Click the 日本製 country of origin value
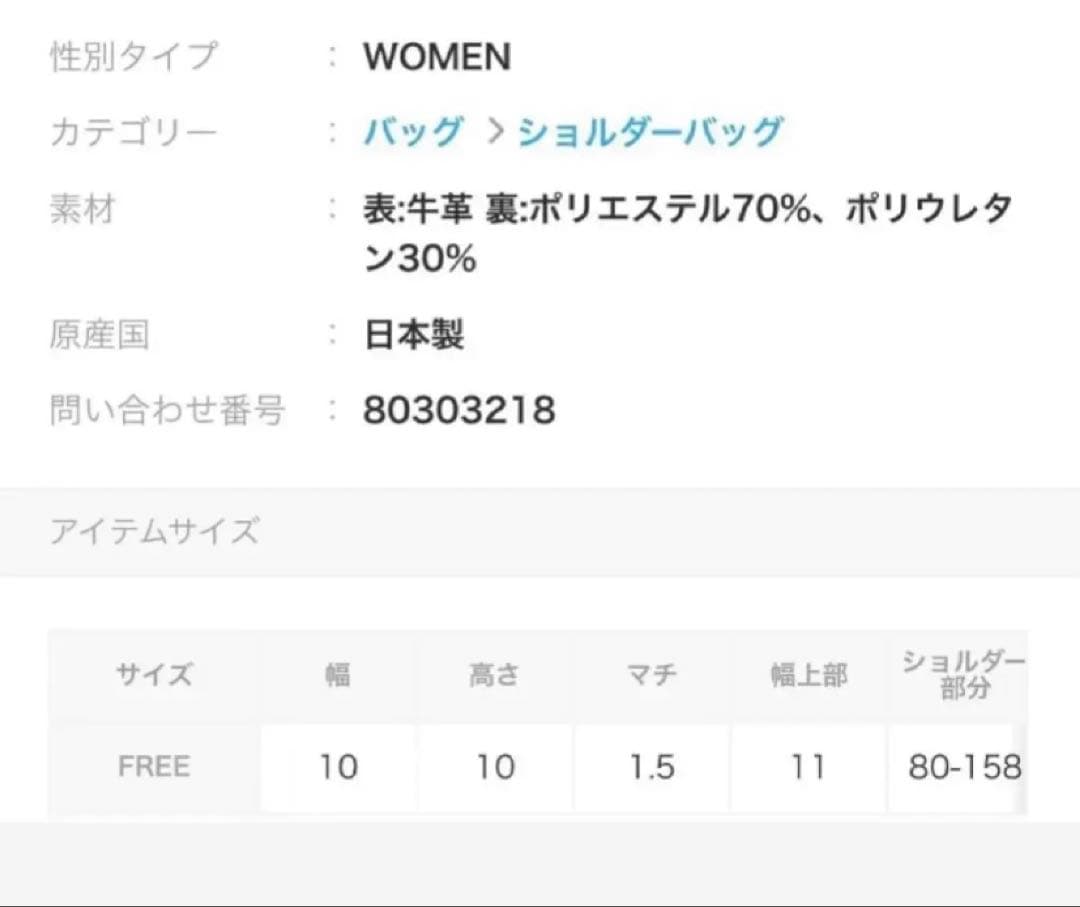1080x907 pixels. [414, 335]
